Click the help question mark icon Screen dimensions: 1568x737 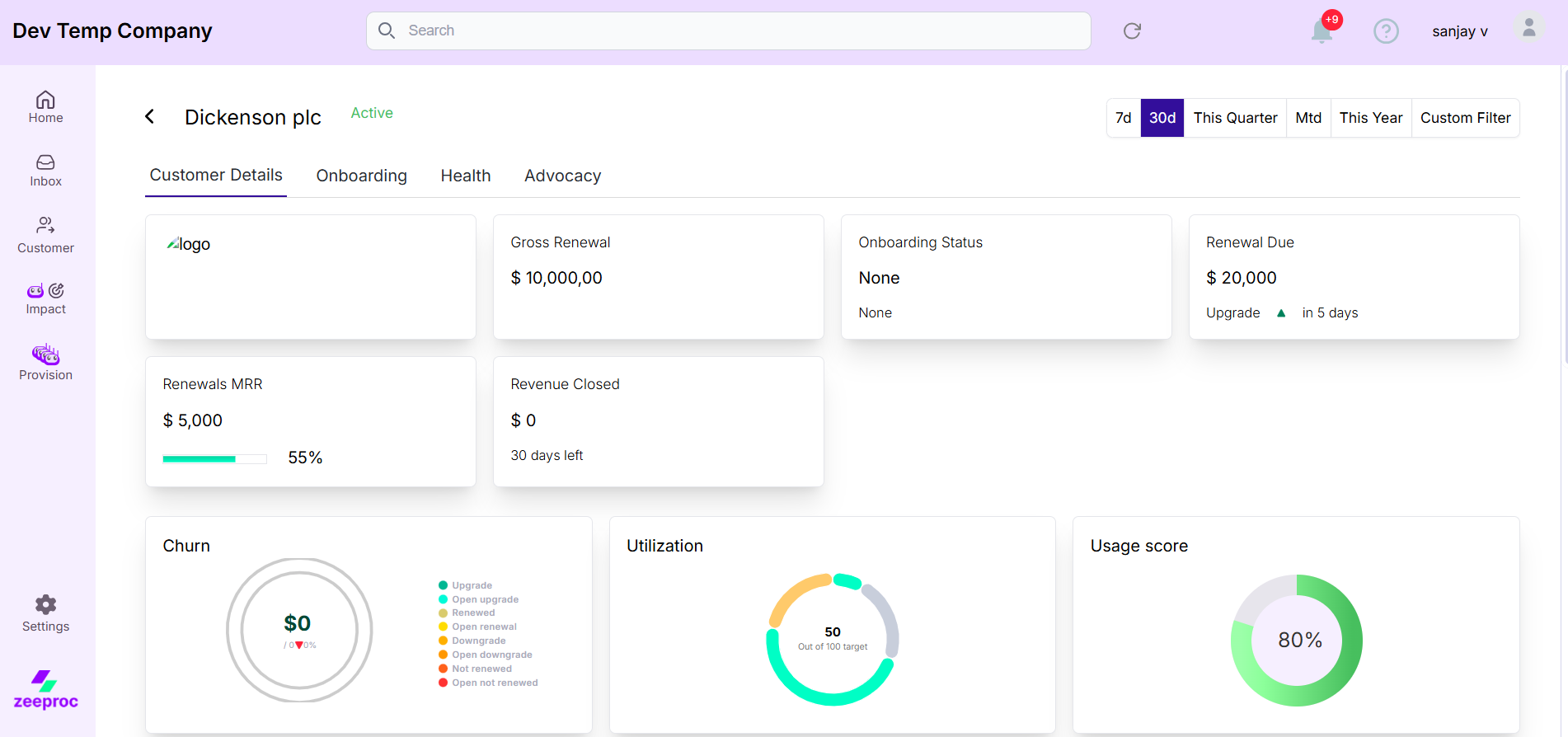[1386, 31]
